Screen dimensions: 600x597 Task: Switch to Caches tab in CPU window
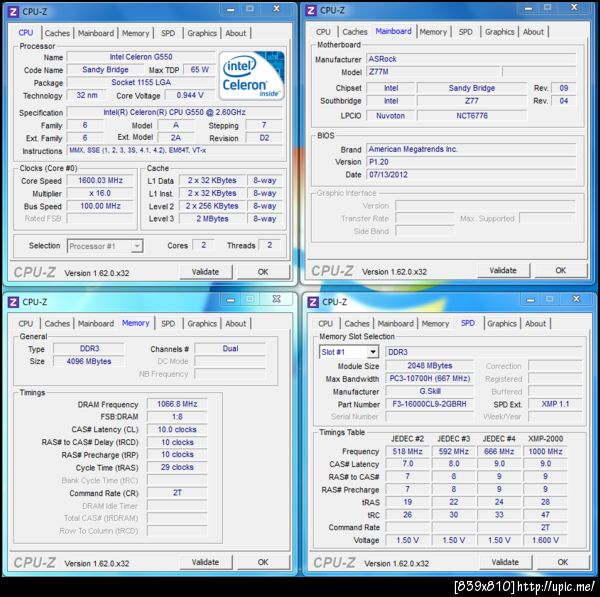tap(57, 33)
